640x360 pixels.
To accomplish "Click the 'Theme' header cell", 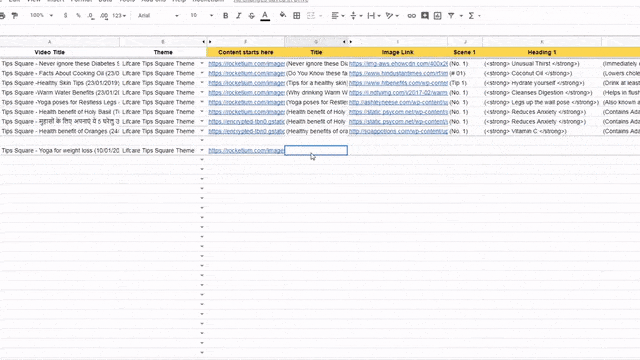I will 163,52.
